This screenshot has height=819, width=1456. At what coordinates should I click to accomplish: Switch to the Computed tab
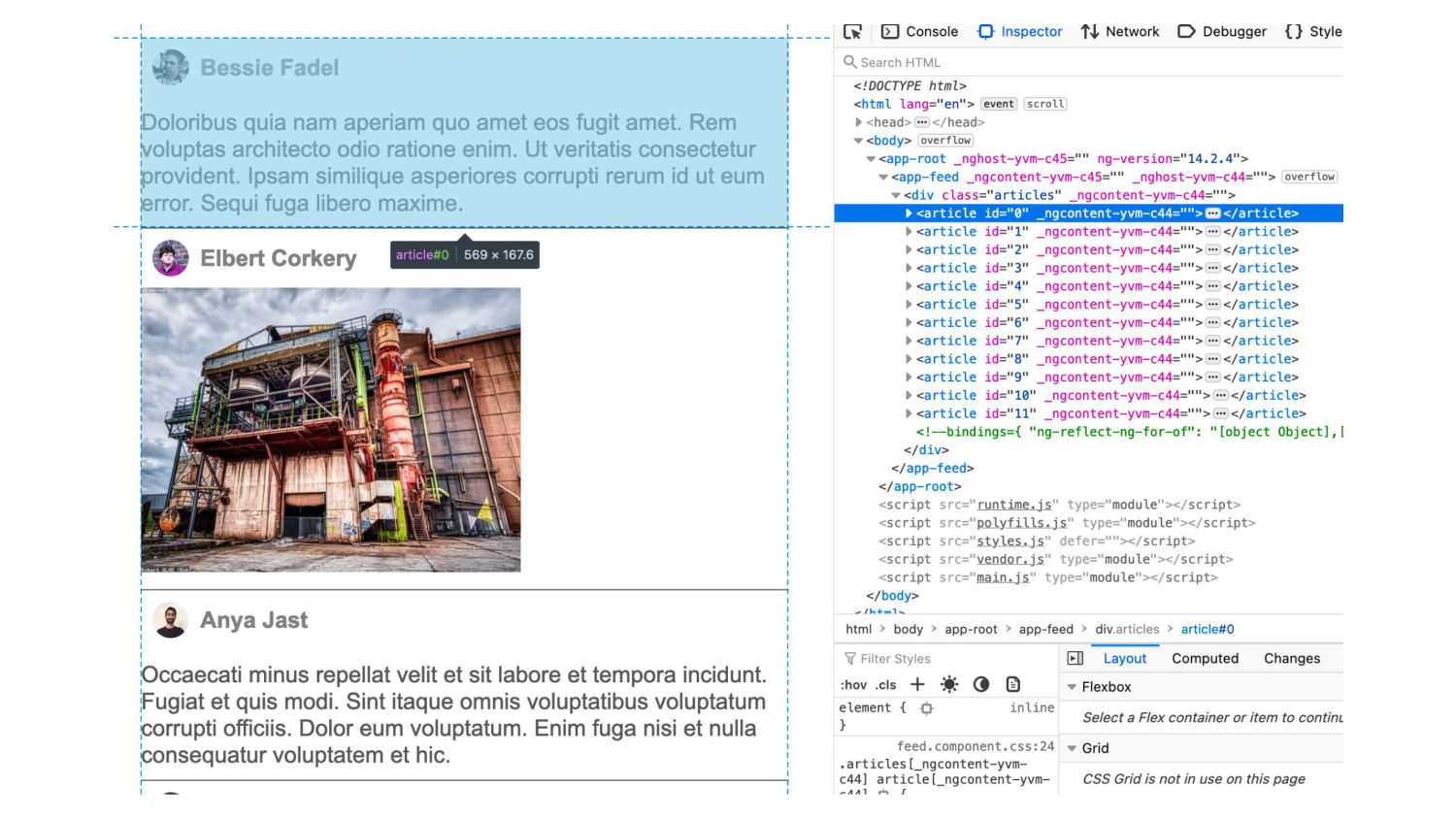coord(1205,659)
